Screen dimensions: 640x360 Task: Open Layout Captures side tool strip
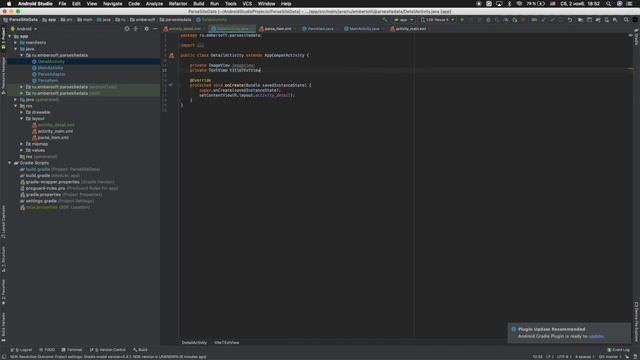tap(4, 222)
